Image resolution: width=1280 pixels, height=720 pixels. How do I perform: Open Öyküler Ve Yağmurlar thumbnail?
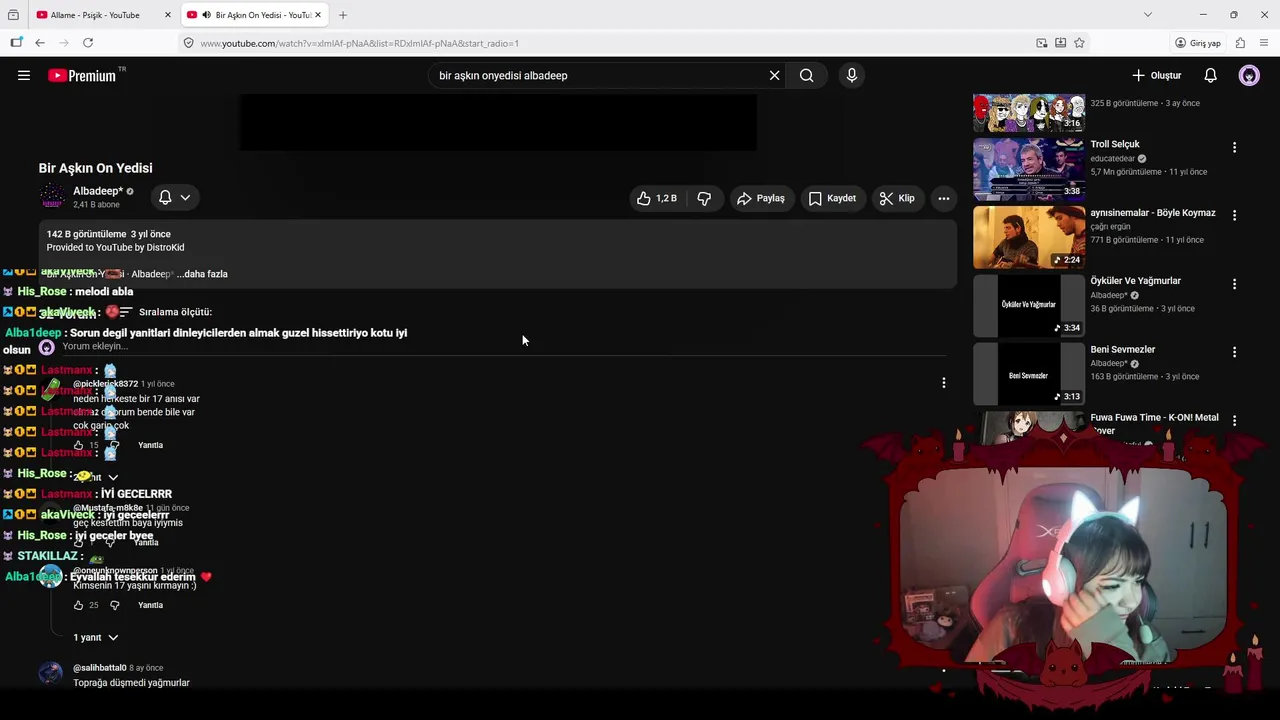point(1029,305)
